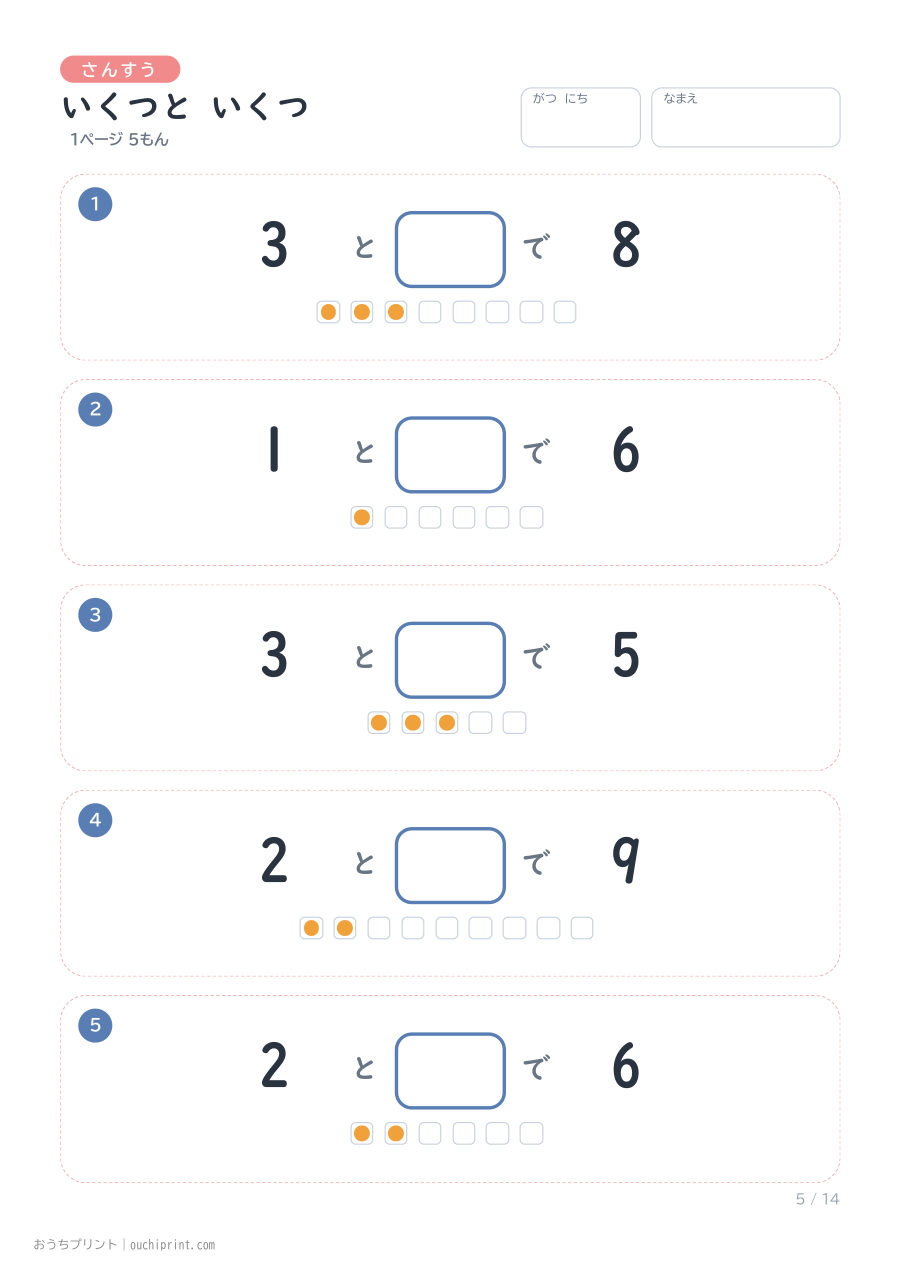
Task: Check the first empty square in problem 4
Action: [379, 928]
